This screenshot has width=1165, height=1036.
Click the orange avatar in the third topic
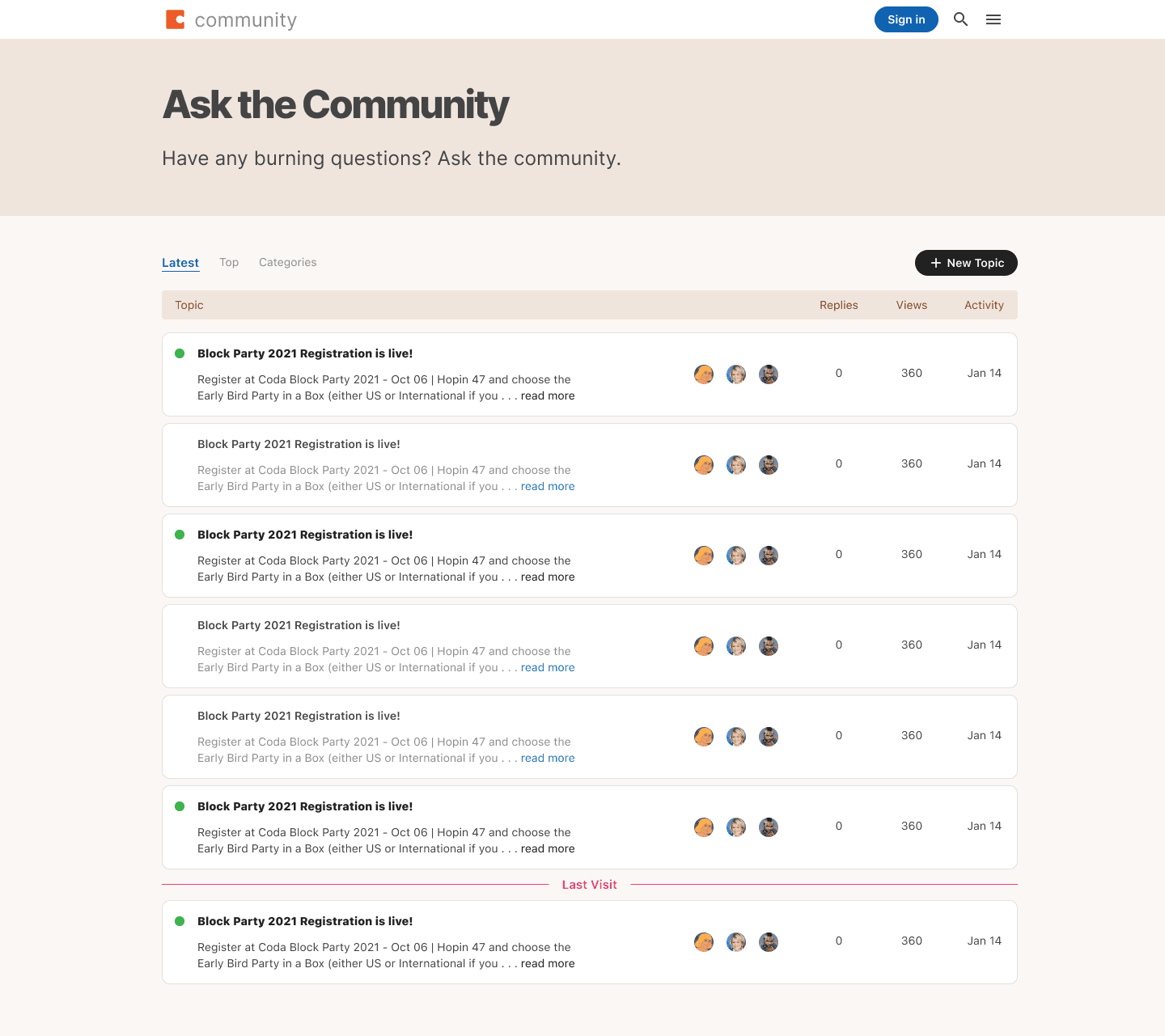tap(704, 556)
